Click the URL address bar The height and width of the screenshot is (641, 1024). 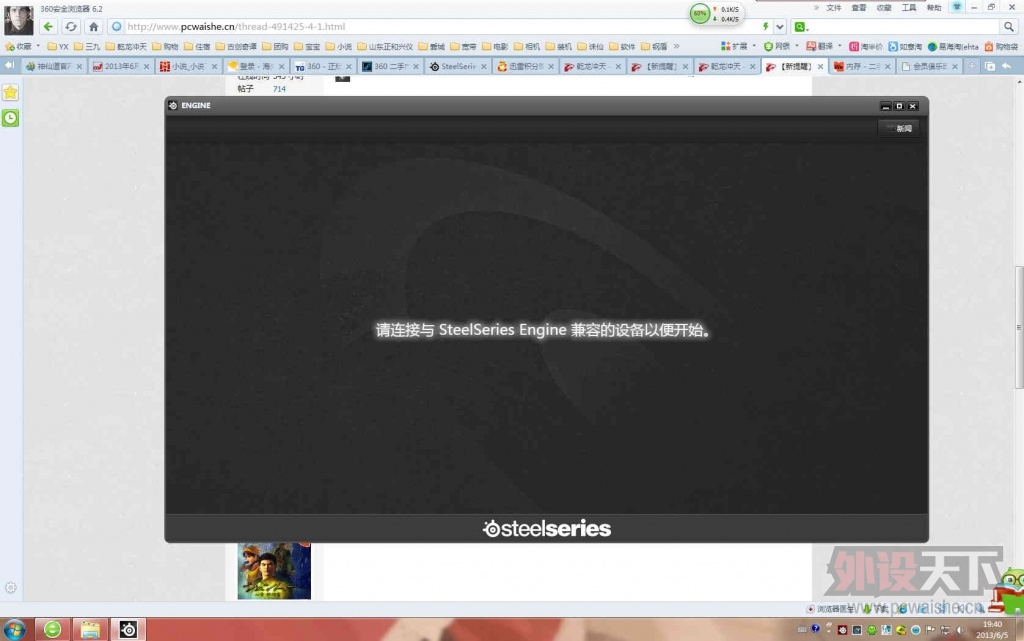pos(438,27)
